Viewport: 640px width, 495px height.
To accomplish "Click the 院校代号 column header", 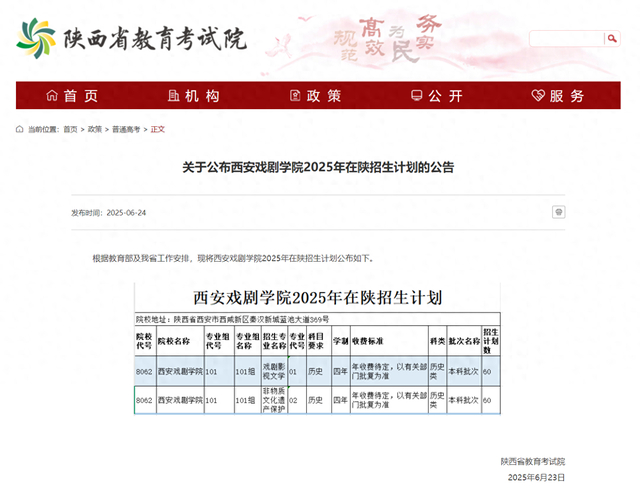I will pos(145,341).
